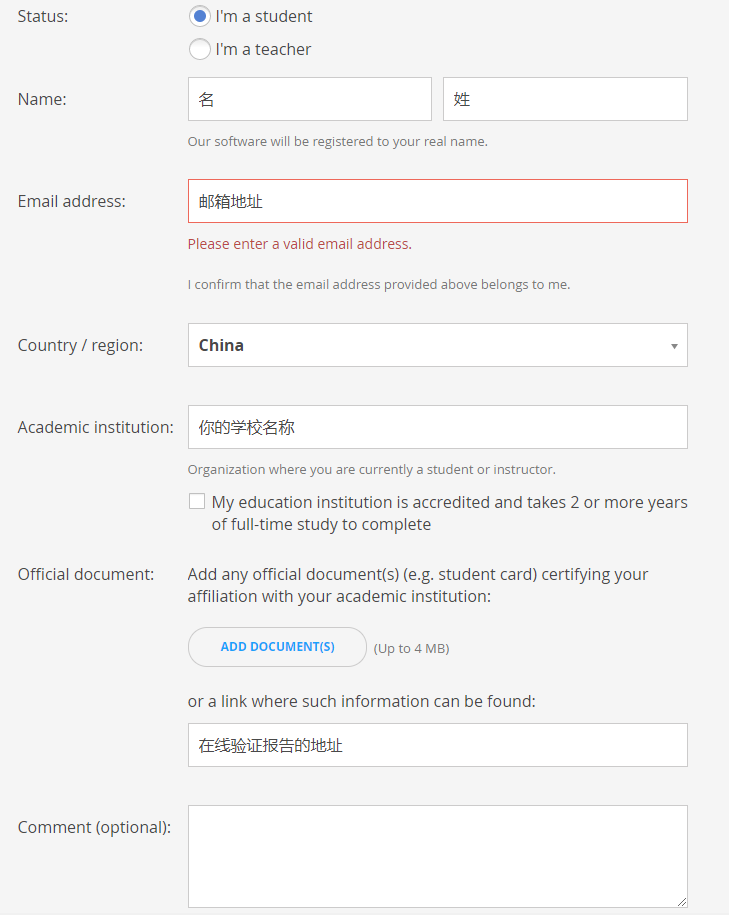The image size is (729, 915).
Task: Click the "Comment (optional):" label
Action: point(94,827)
